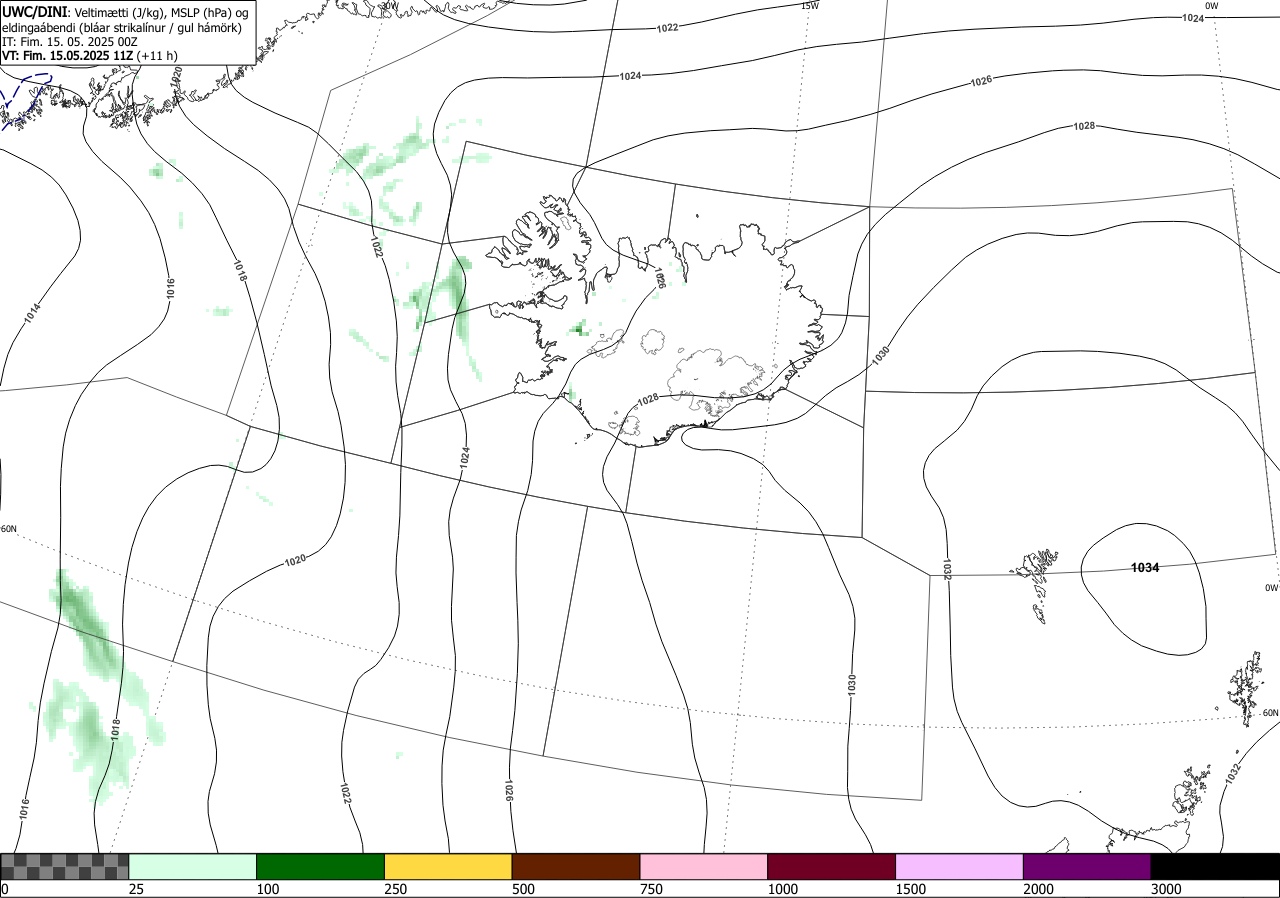Click the gray checkered 0–25 legend swatch
1280x898 pixels.
(65, 866)
